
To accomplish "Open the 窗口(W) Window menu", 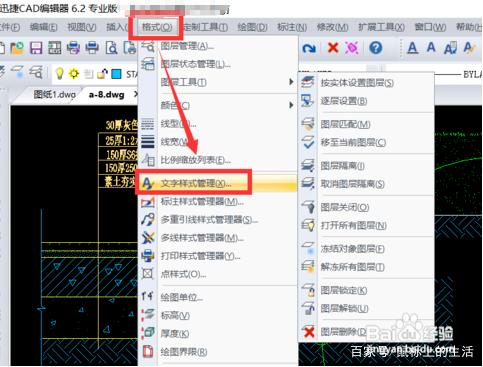I will (x=430, y=27).
